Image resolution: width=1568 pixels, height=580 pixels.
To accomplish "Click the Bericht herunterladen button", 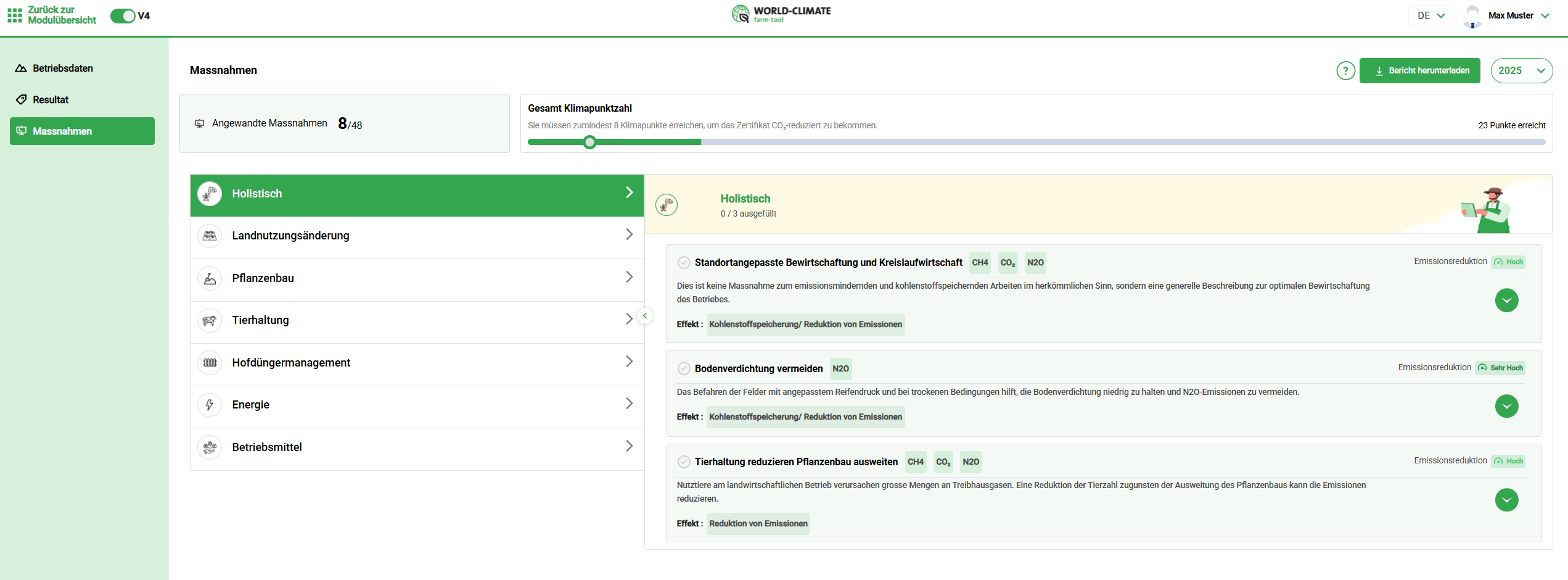I will click(1419, 71).
